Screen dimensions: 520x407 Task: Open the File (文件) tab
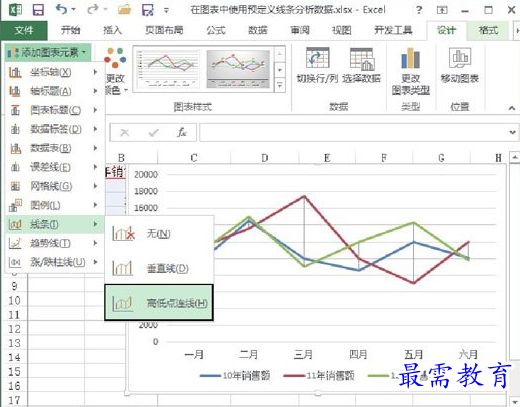24,30
